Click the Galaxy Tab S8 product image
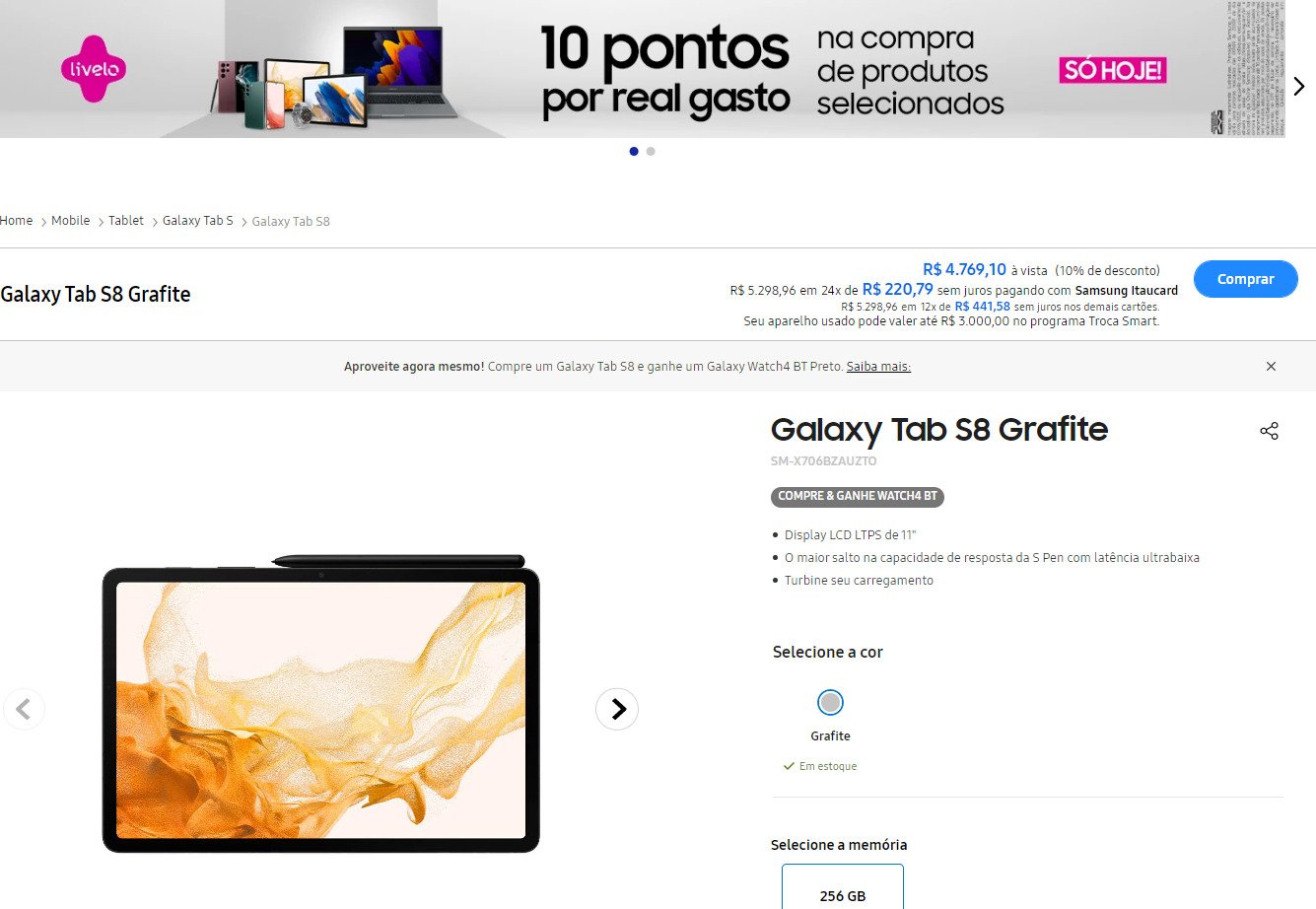1316x909 pixels. [320, 703]
